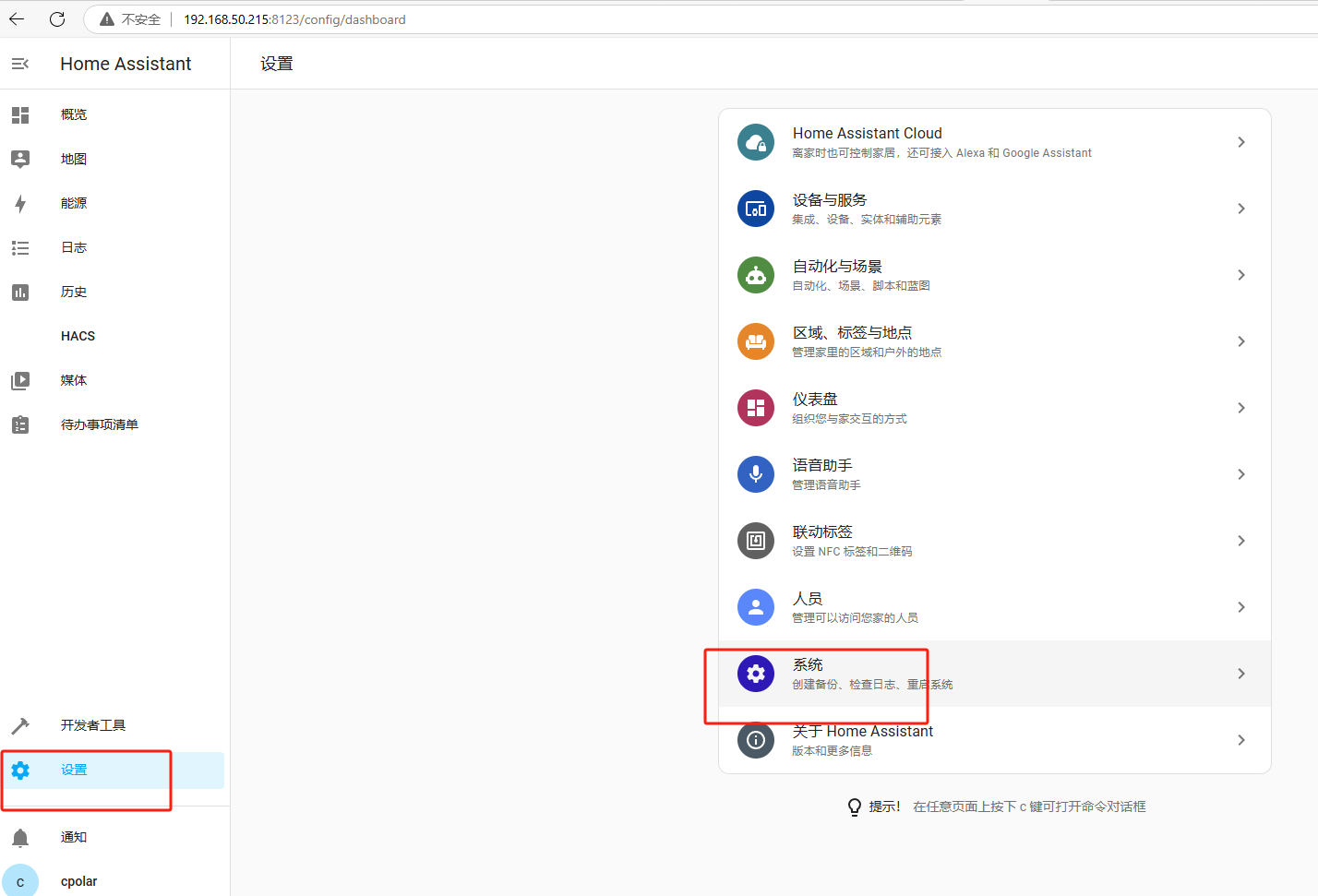This screenshot has width=1318, height=896.
Task: Open 开发者工具 in the sidebar
Action: point(114,725)
